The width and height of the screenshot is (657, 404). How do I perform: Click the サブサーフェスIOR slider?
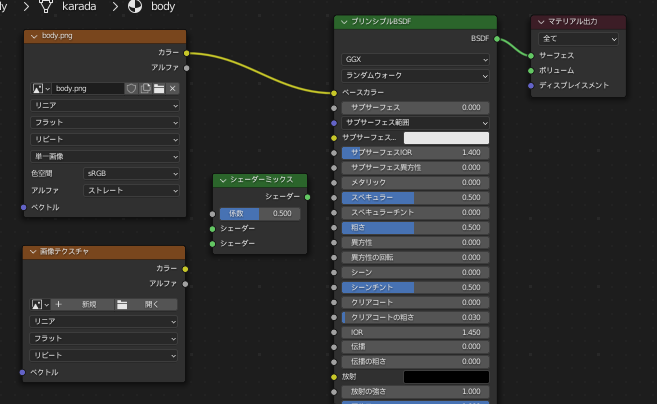click(415, 153)
